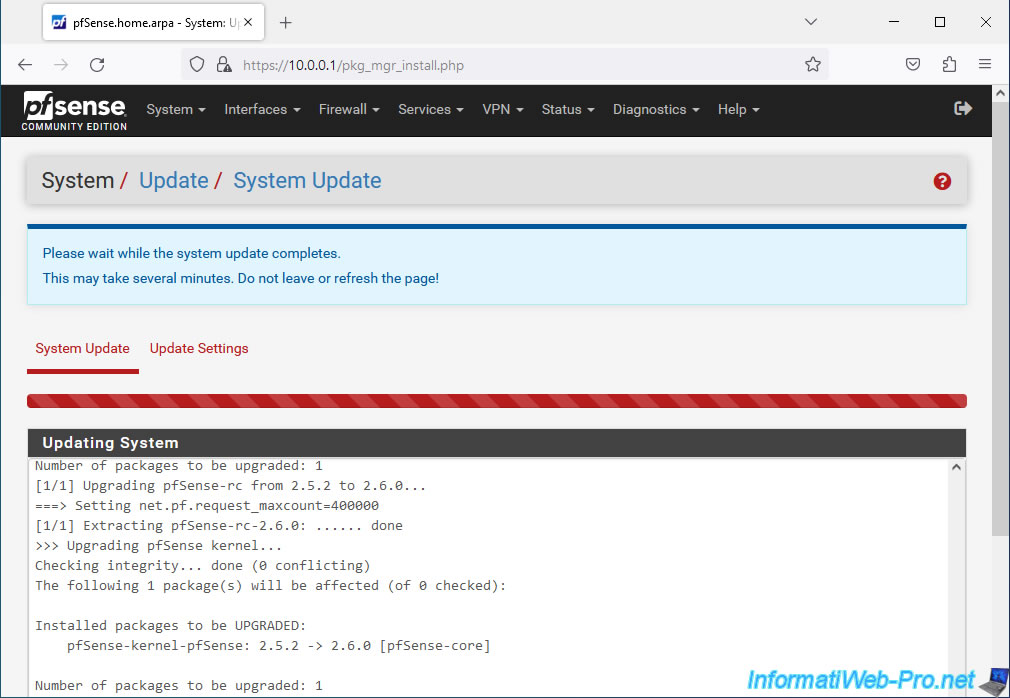Click the padlock site security icon
1010x698 pixels.
(224, 64)
